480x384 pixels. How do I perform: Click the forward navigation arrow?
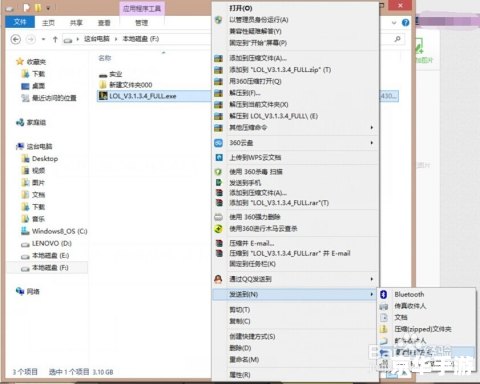pos(31,39)
